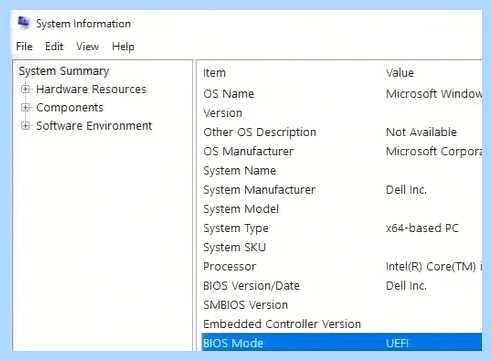Screen dimensions: 492x361
Task: Select the Embedded Controller Version row
Action: tap(342, 324)
